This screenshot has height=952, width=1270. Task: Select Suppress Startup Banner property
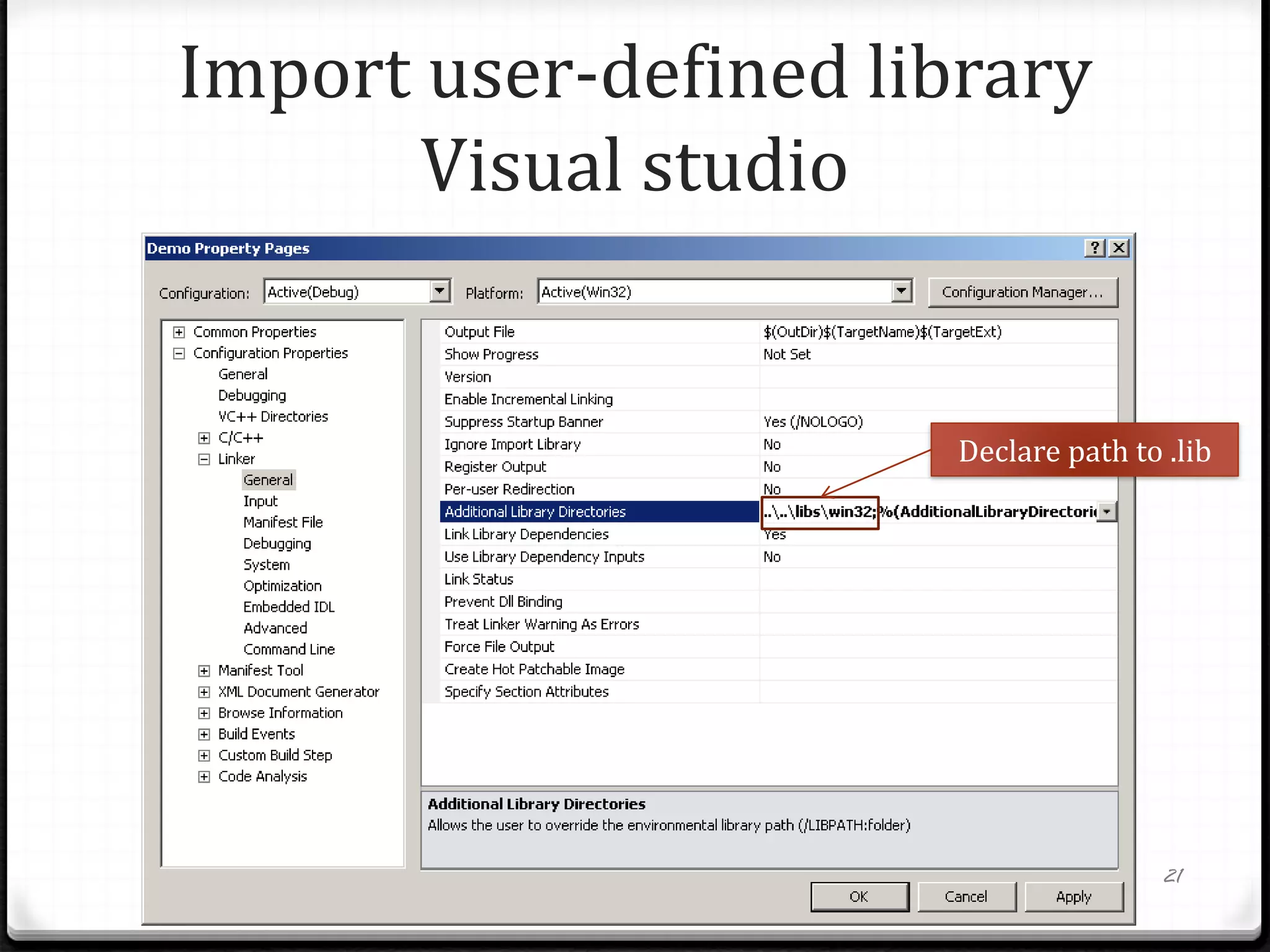pyautogui.click(x=599, y=422)
